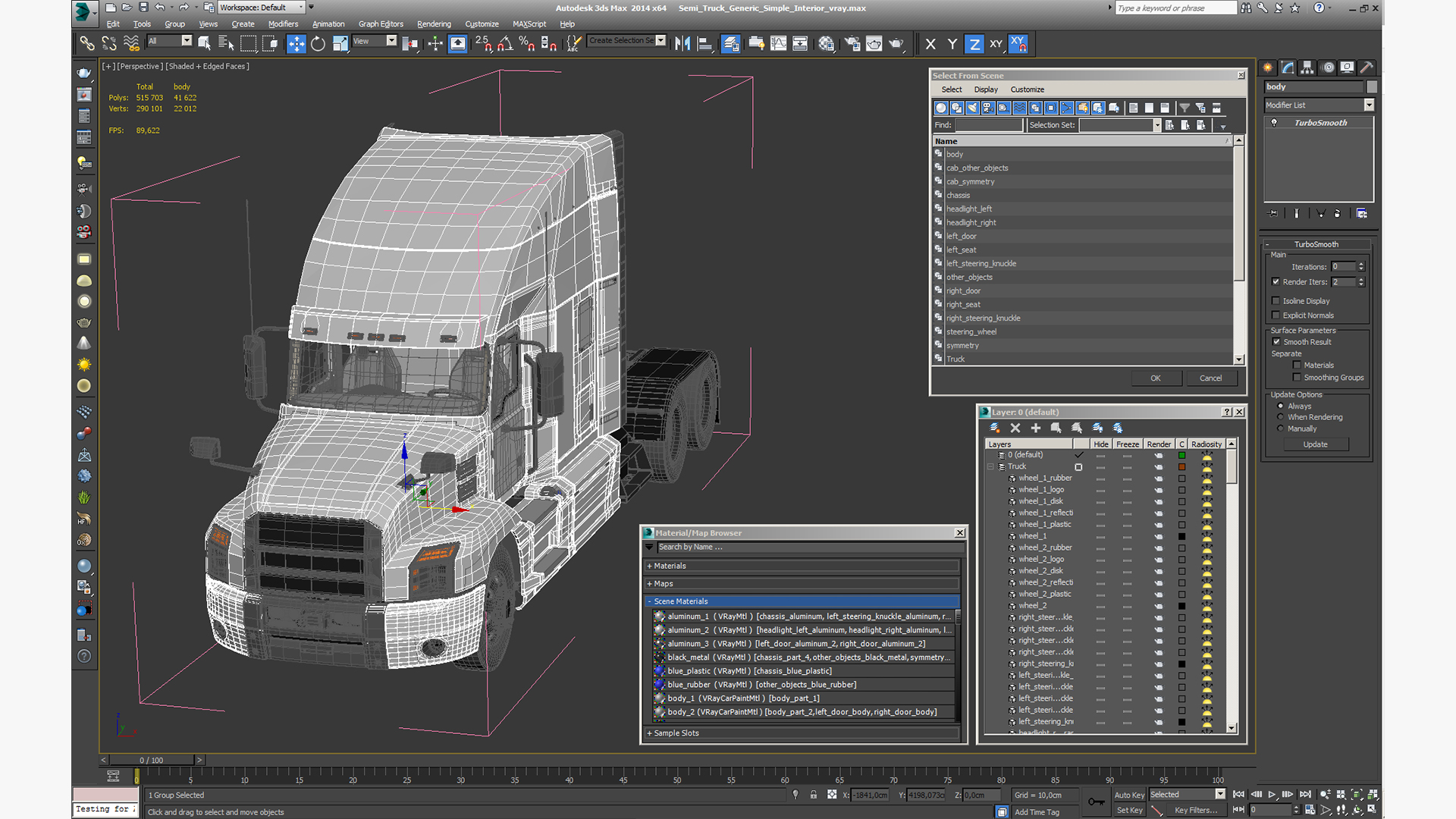
Task: Enable Isoline Display checkbox
Action: (x=1276, y=301)
